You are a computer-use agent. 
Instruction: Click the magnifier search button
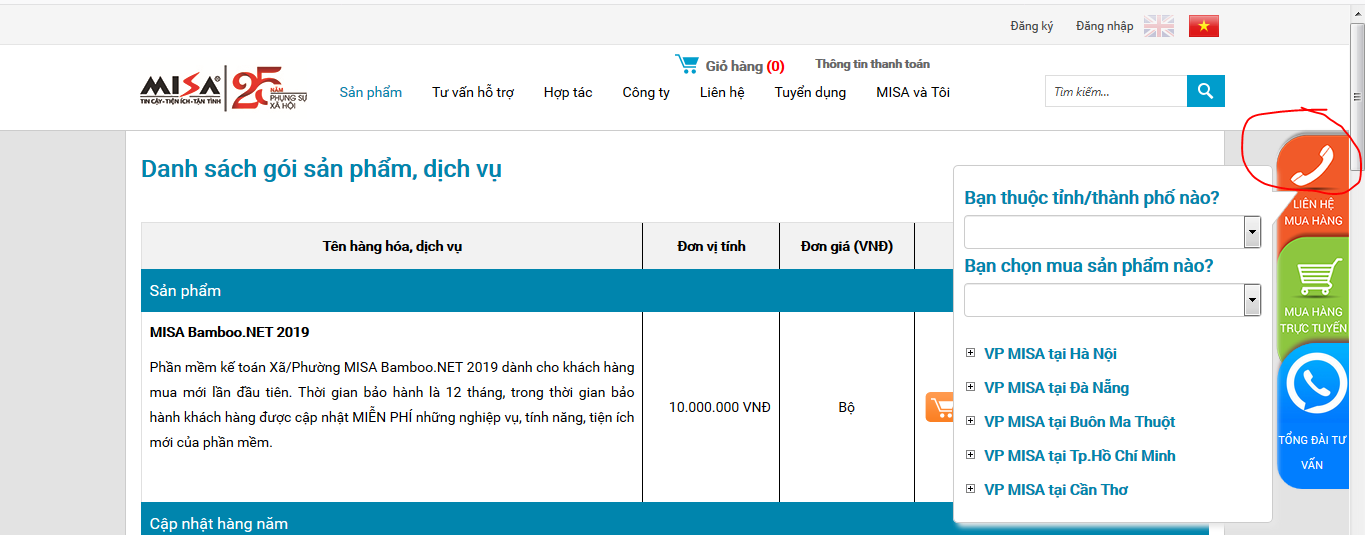click(x=1206, y=91)
